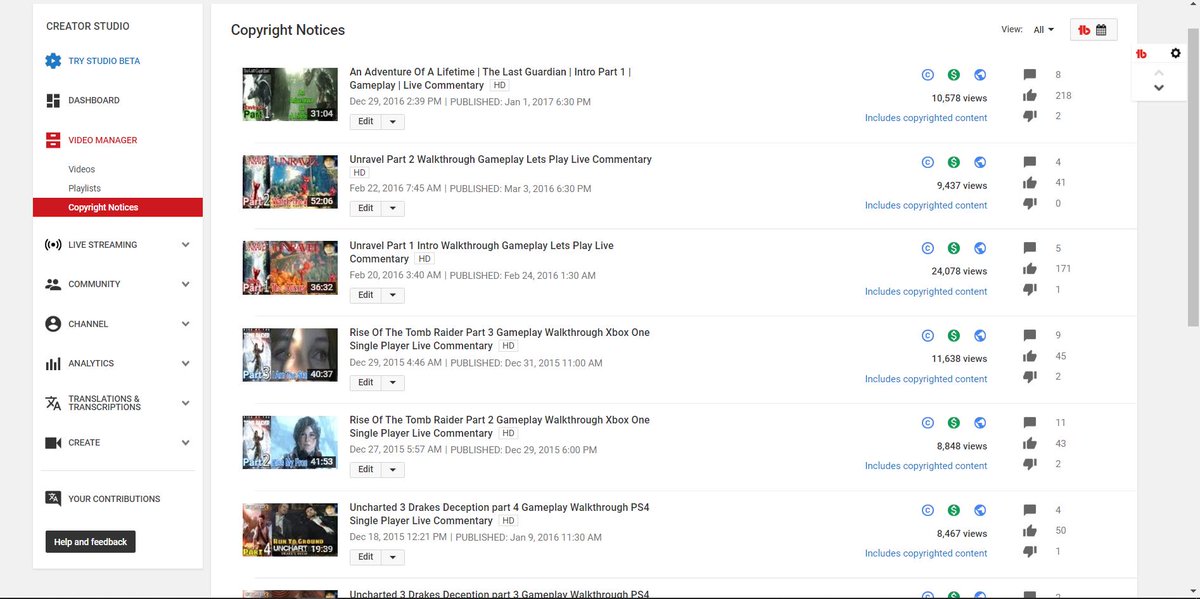Viewport: 1200px width, 599px height.
Task: Click likes thumbs-up icon for Last Guardian video
Action: click(x=1030, y=95)
